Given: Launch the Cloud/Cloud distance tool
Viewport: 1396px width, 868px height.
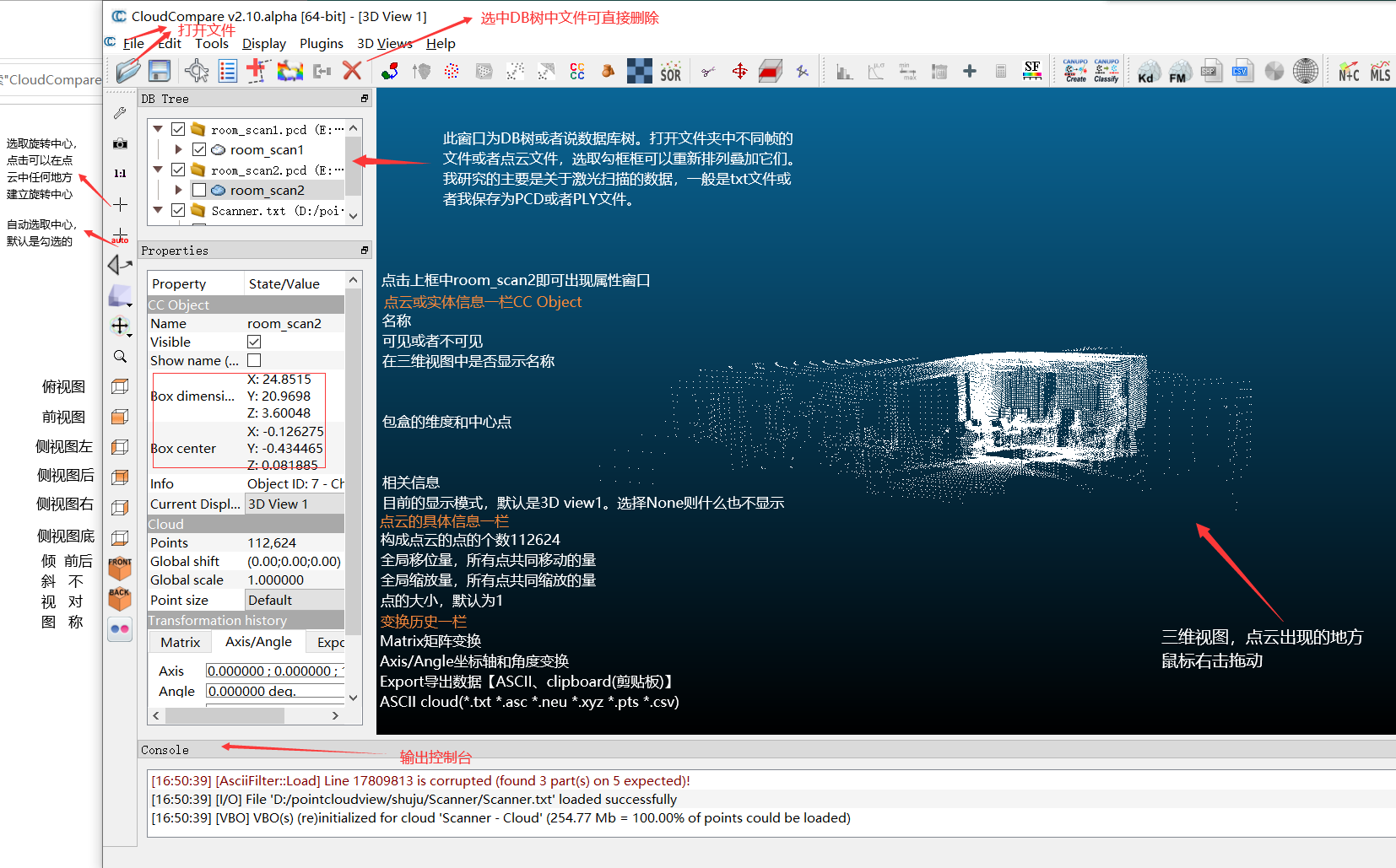Looking at the screenshot, I should point(576,71).
